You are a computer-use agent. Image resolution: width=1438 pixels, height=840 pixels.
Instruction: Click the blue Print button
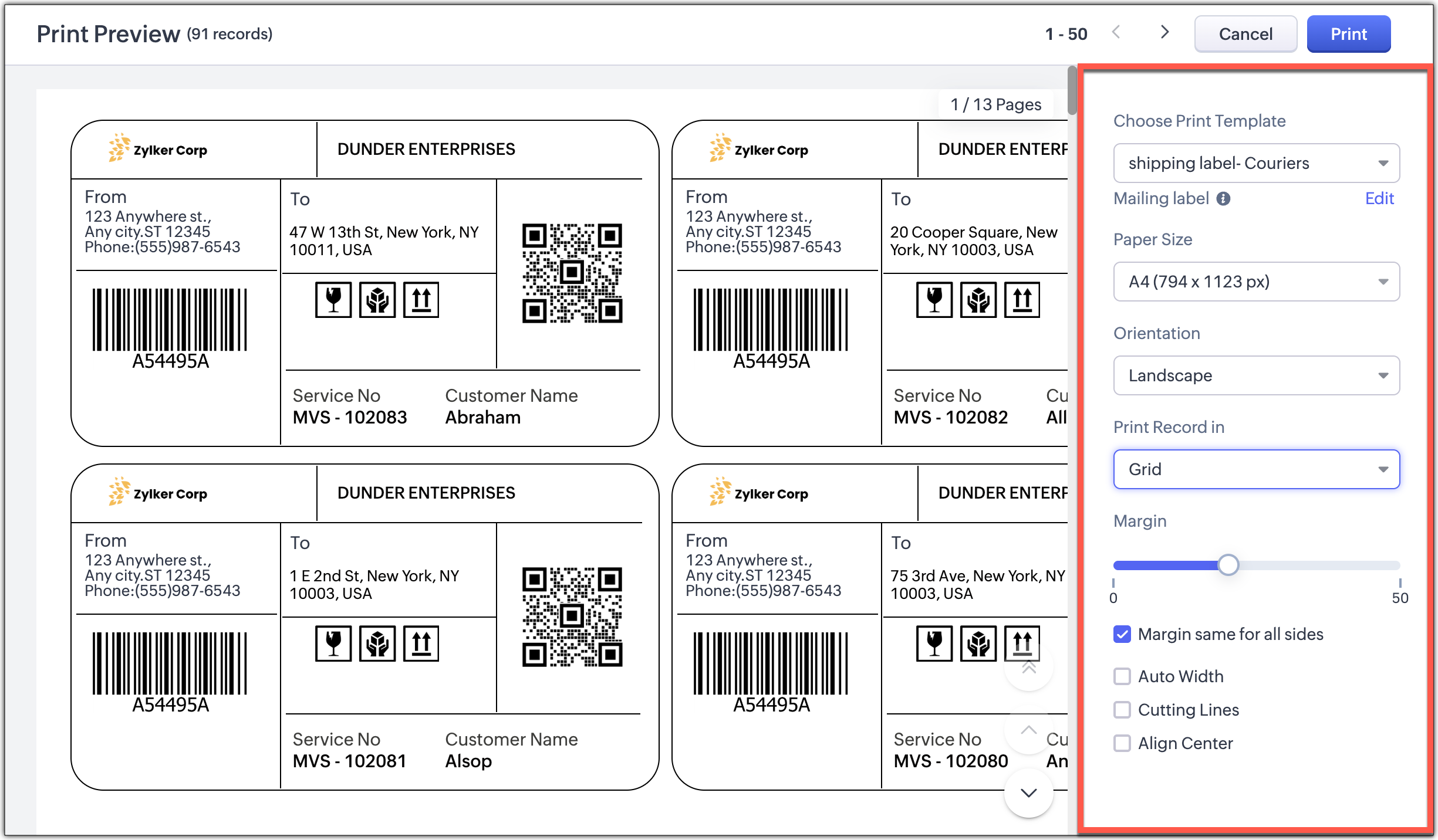pyautogui.click(x=1348, y=34)
